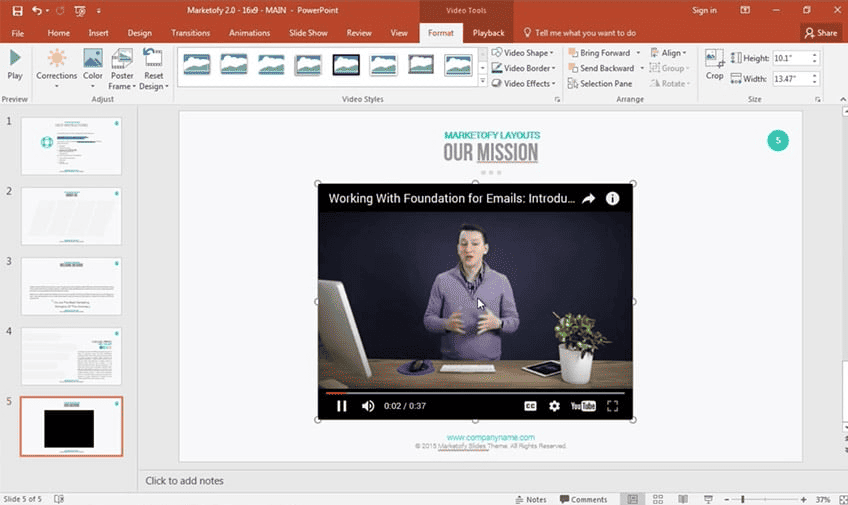Switch to the Slide Show tab
Image resolution: width=848 pixels, height=505 pixels.
pyautogui.click(x=308, y=33)
